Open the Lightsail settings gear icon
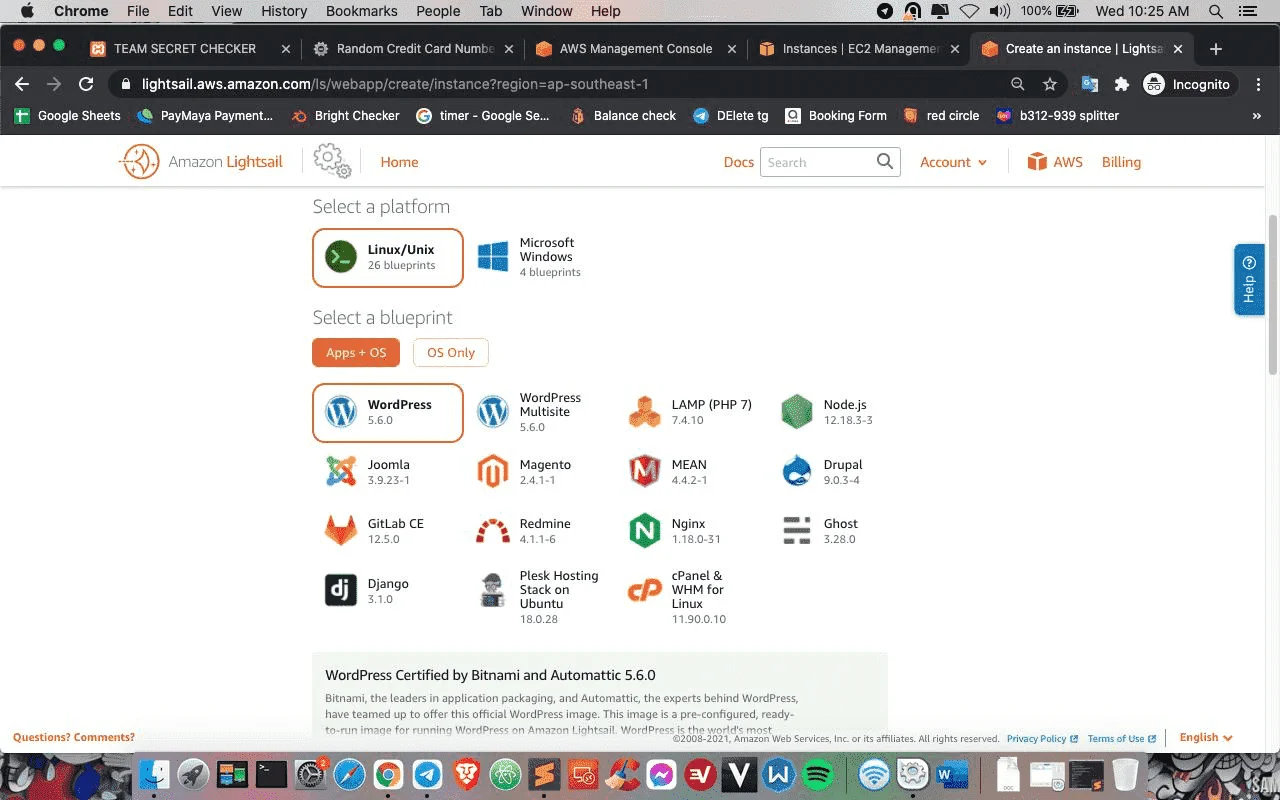Image resolution: width=1280 pixels, height=800 pixels. (332, 161)
